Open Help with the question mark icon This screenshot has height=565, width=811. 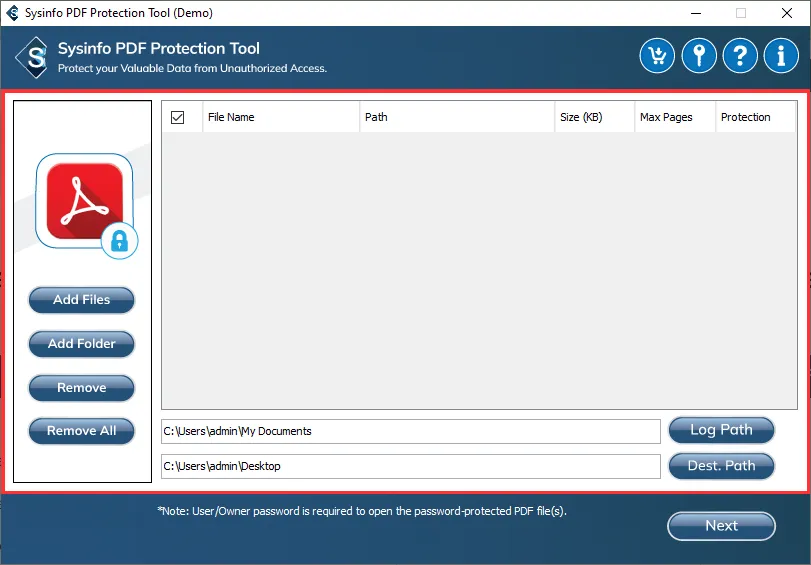tap(740, 56)
